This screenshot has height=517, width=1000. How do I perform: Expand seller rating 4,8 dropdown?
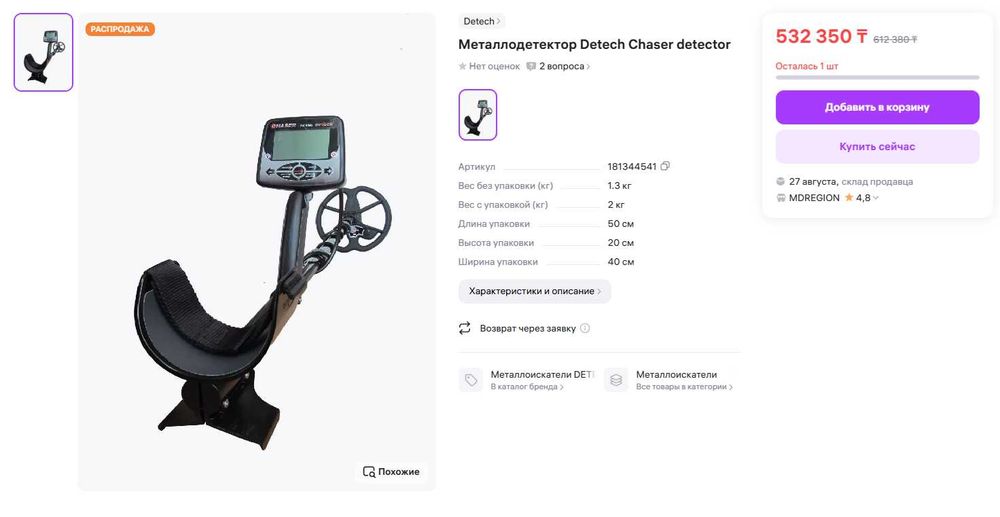click(x=876, y=198)
